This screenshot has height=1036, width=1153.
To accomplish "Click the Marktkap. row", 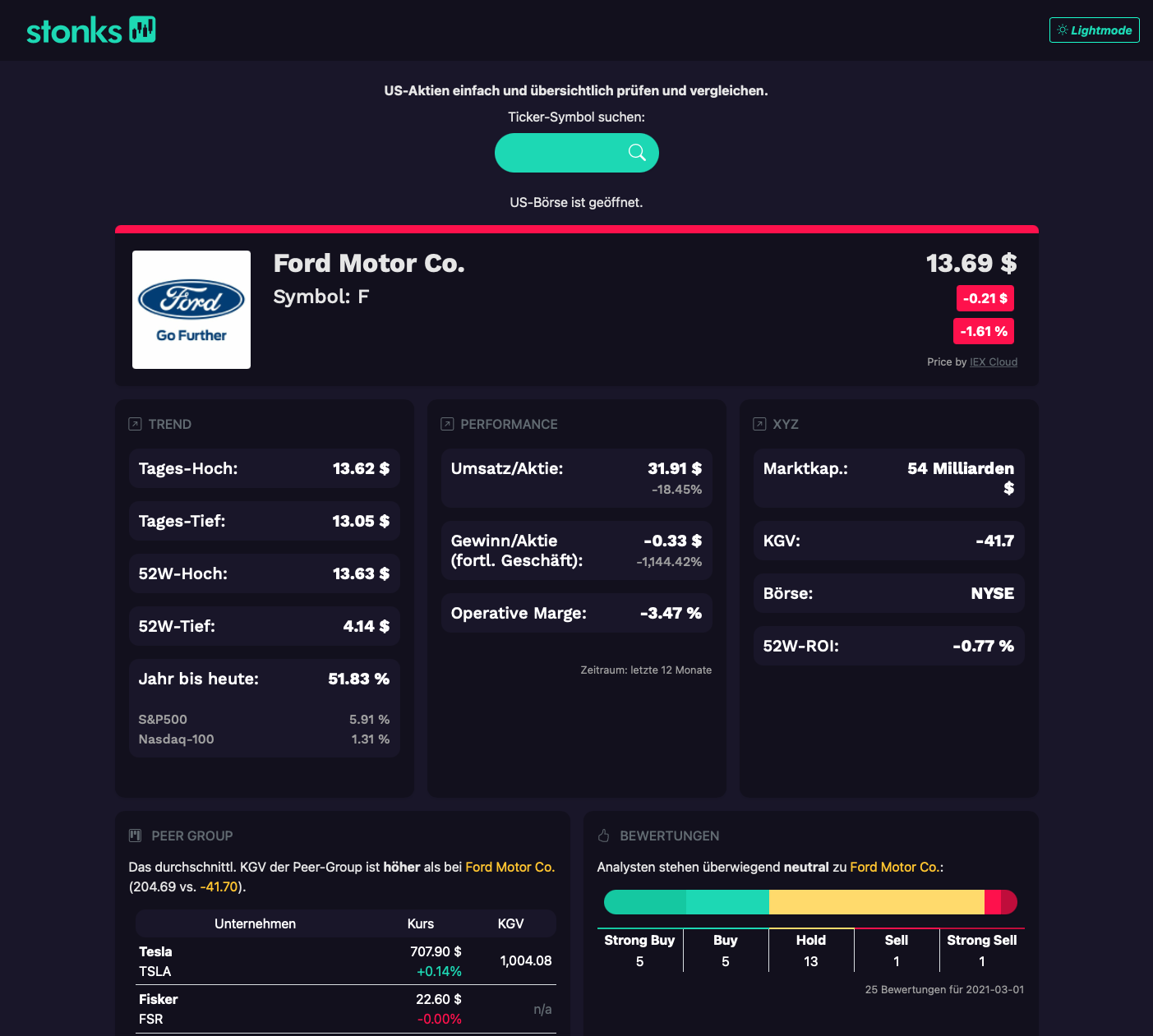I will pos(889,478).
